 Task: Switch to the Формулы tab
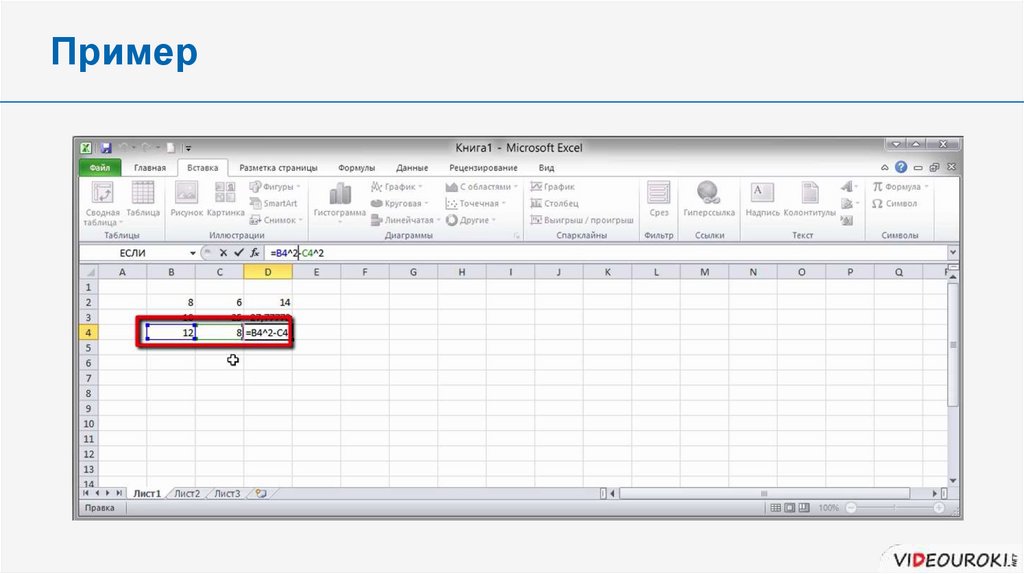(357, 168)
